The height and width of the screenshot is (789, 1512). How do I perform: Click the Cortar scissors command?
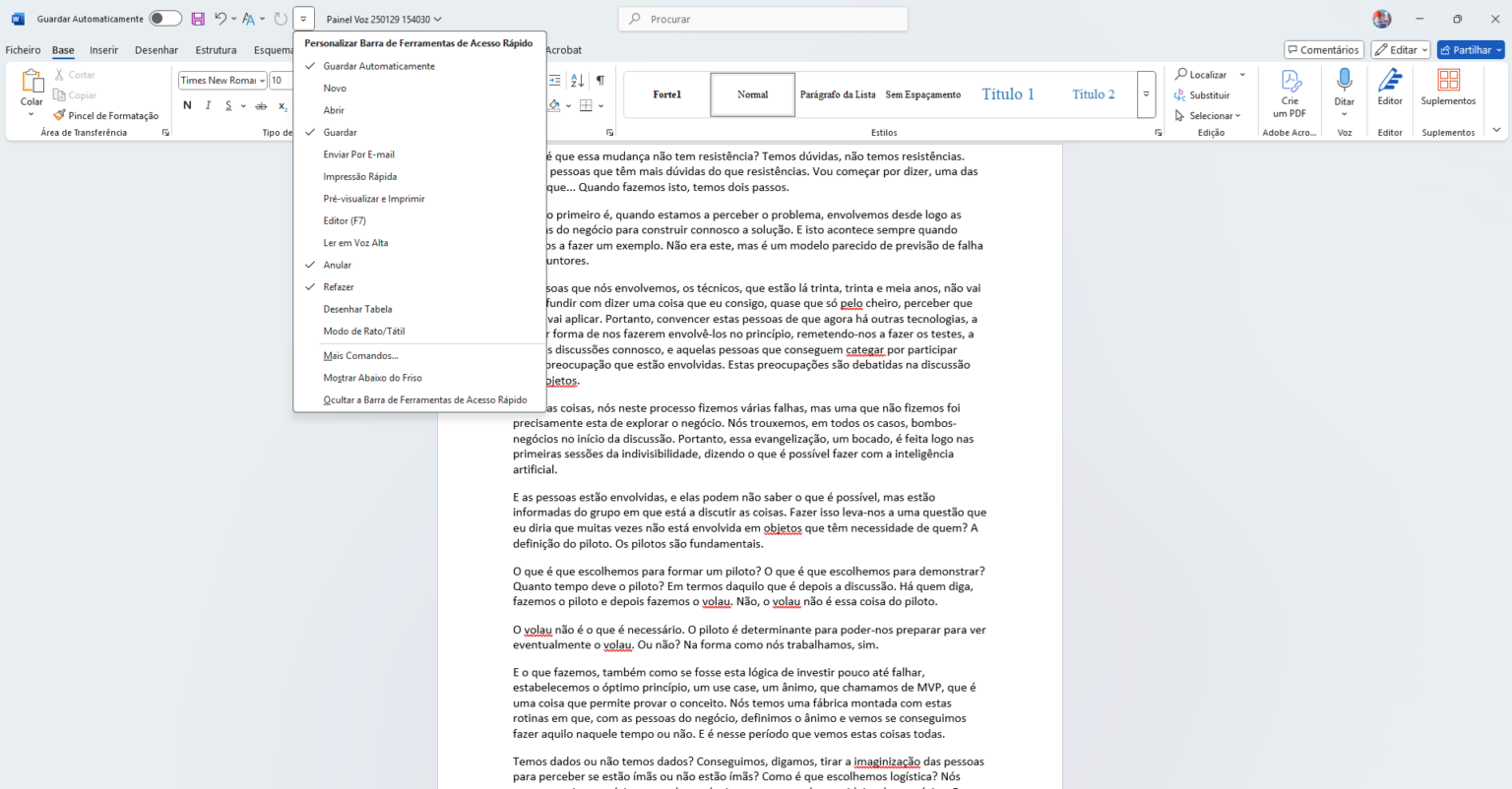click(x=75, y=75)
